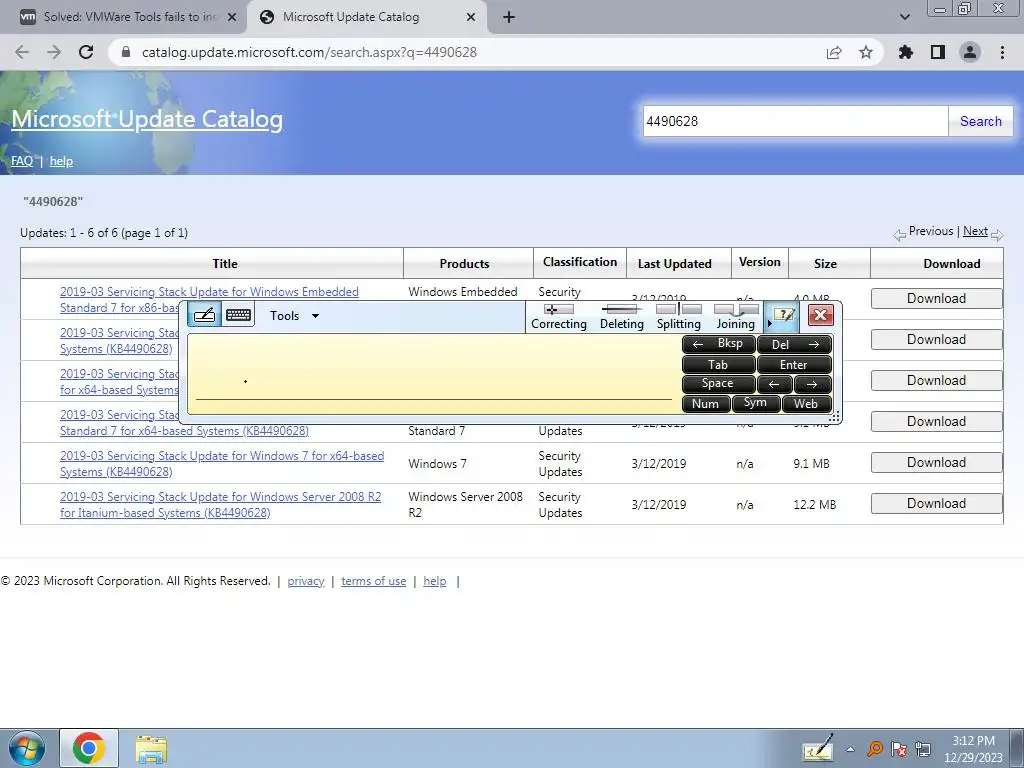The width and height of the screenshot is (1024, 768).
Task: Click the address bar URL
Action: coord(310,52)
